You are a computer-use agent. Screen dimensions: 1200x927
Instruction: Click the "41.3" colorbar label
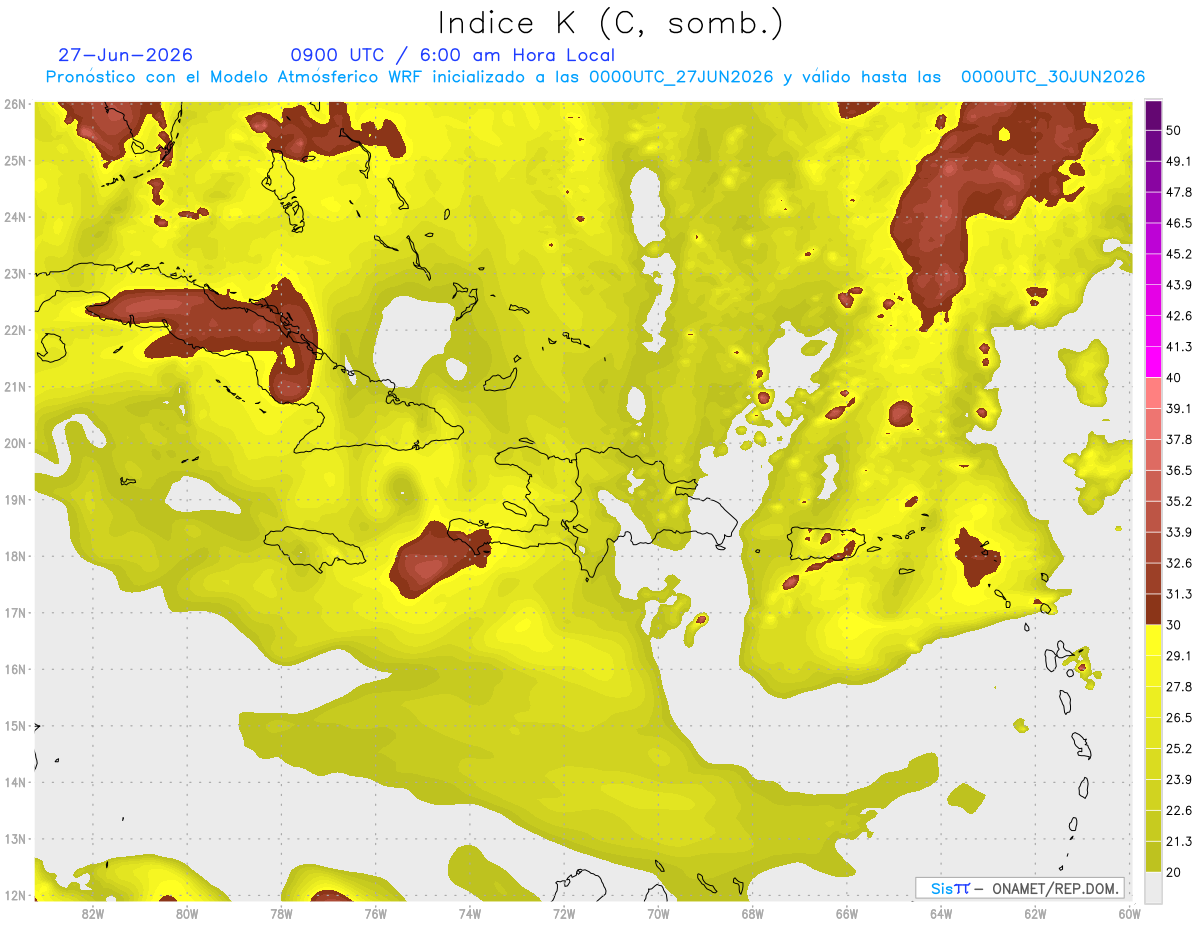coord(1179,347)
